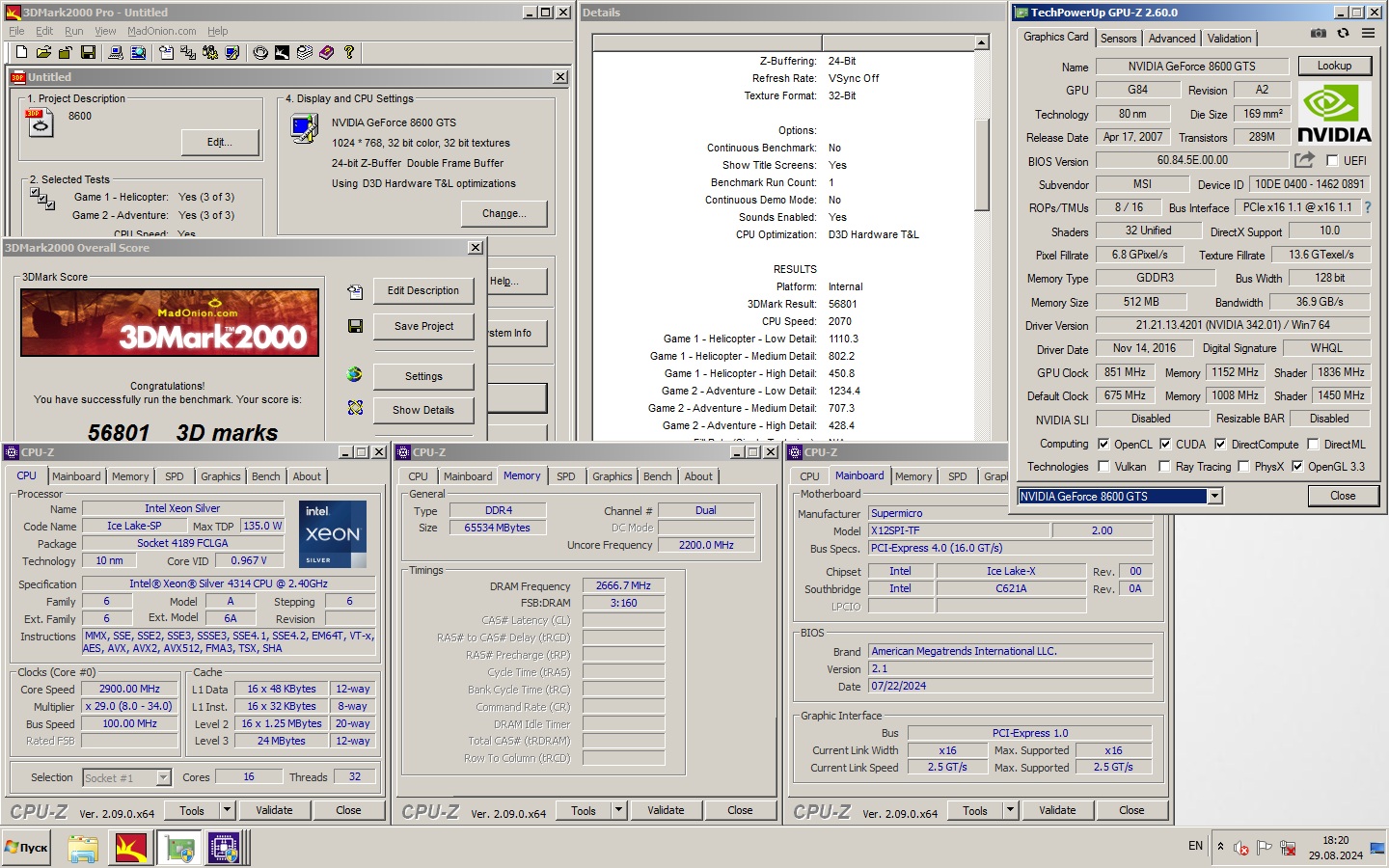Click the 3DMark project icon in Project Description
The image size is (1389, 868).
[41, 122]
